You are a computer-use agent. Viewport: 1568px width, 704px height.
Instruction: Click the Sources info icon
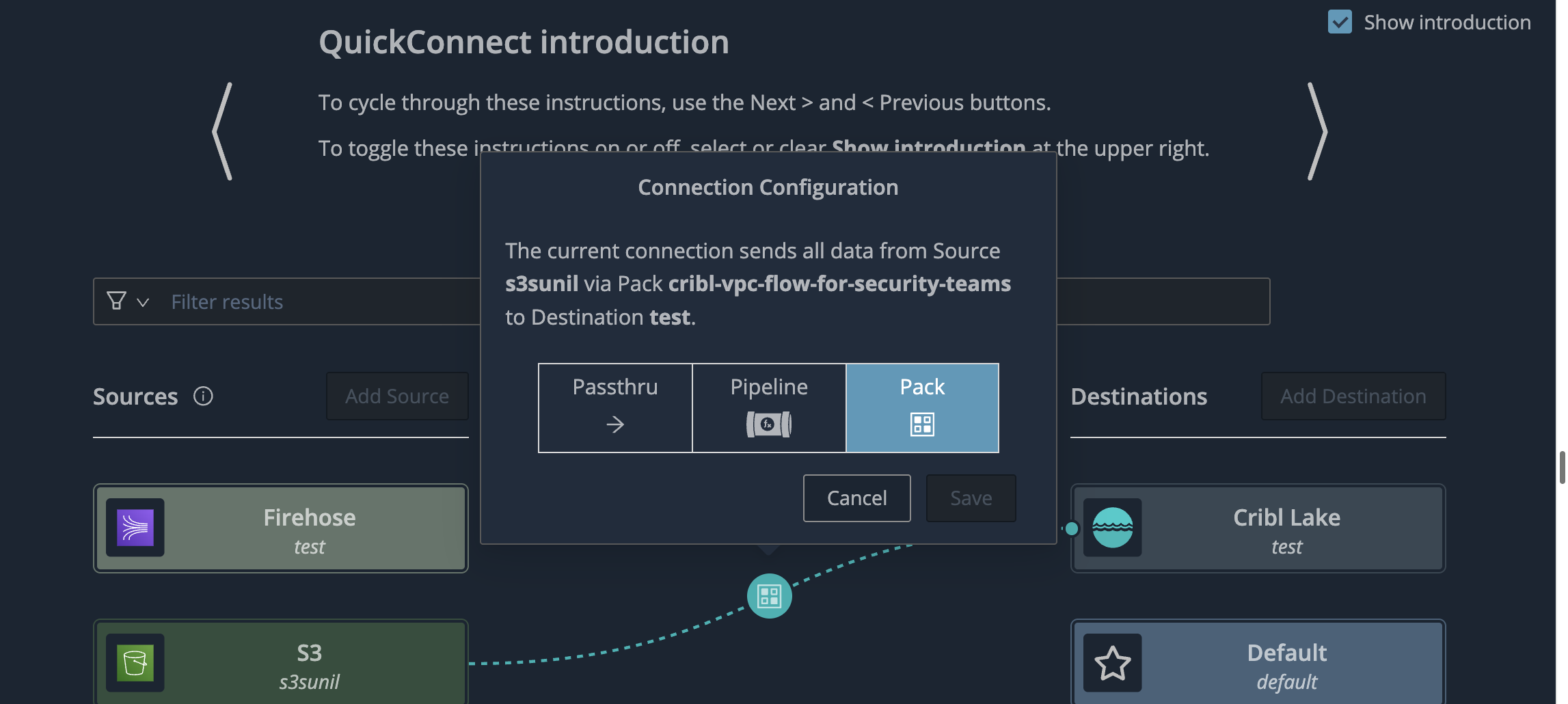tap(203, 396)
